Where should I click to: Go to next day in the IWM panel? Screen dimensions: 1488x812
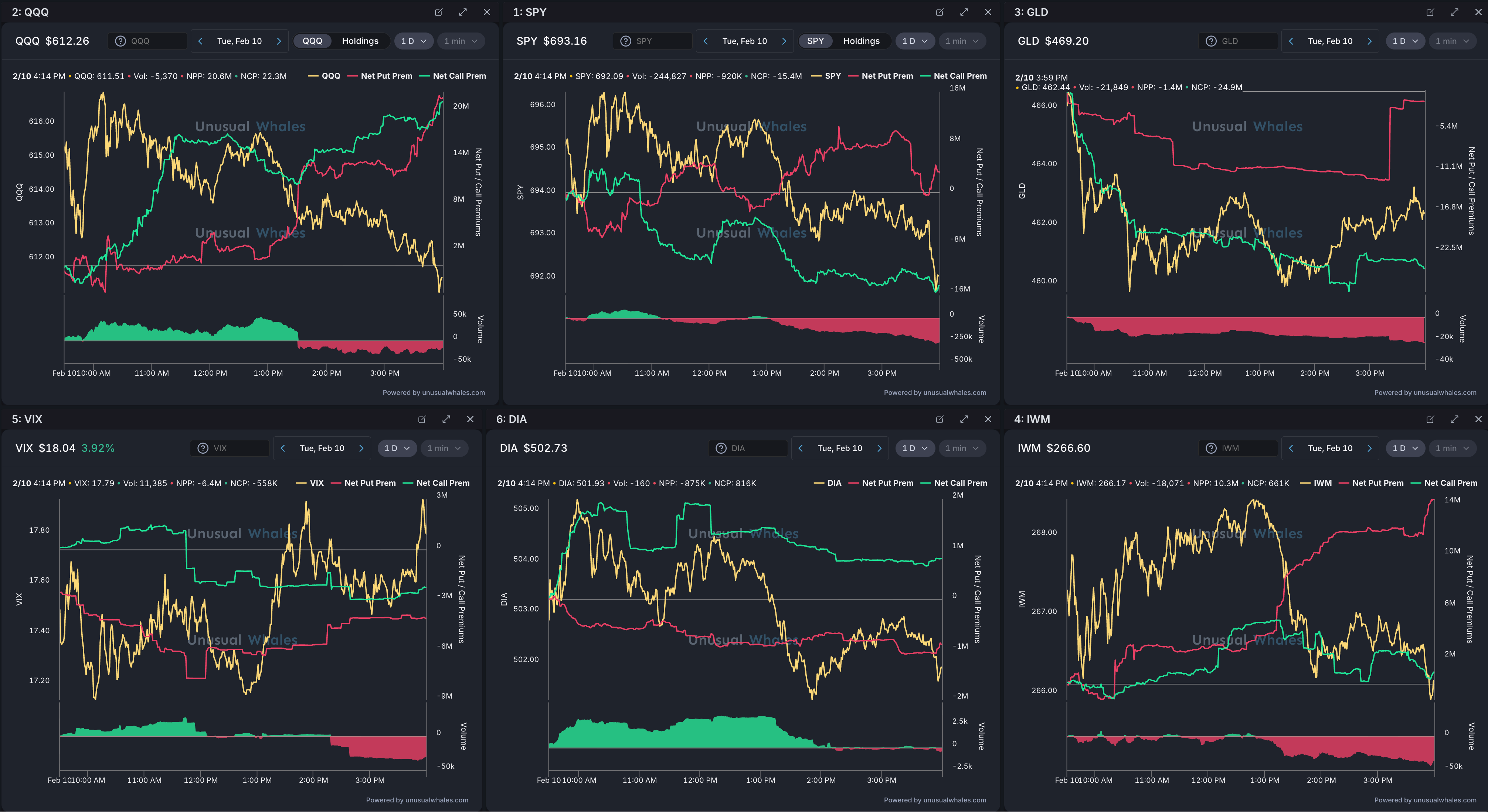click(x=1369, y=448)
